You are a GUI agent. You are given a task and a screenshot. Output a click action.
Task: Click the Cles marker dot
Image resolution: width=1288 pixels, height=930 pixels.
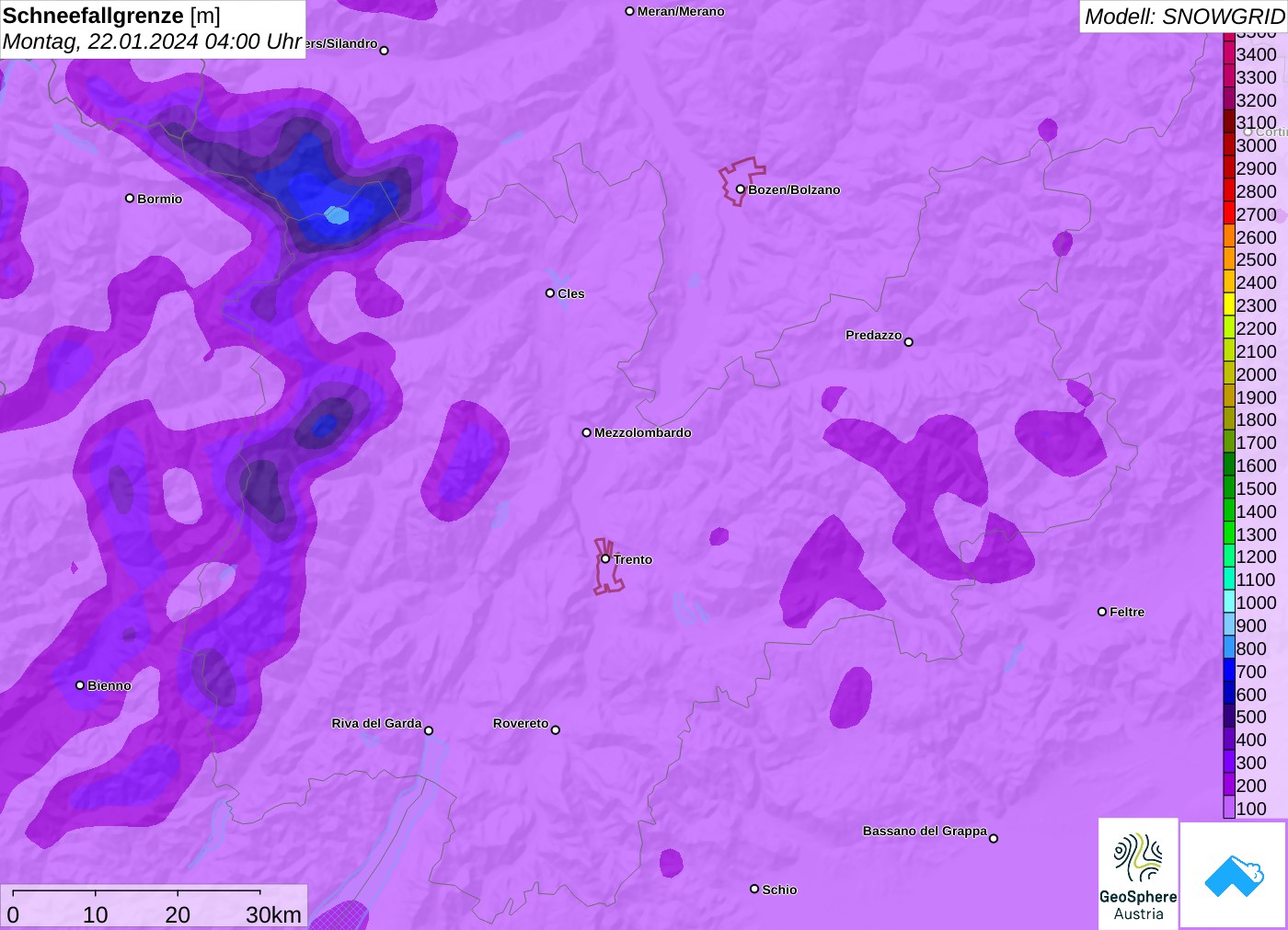550,293
